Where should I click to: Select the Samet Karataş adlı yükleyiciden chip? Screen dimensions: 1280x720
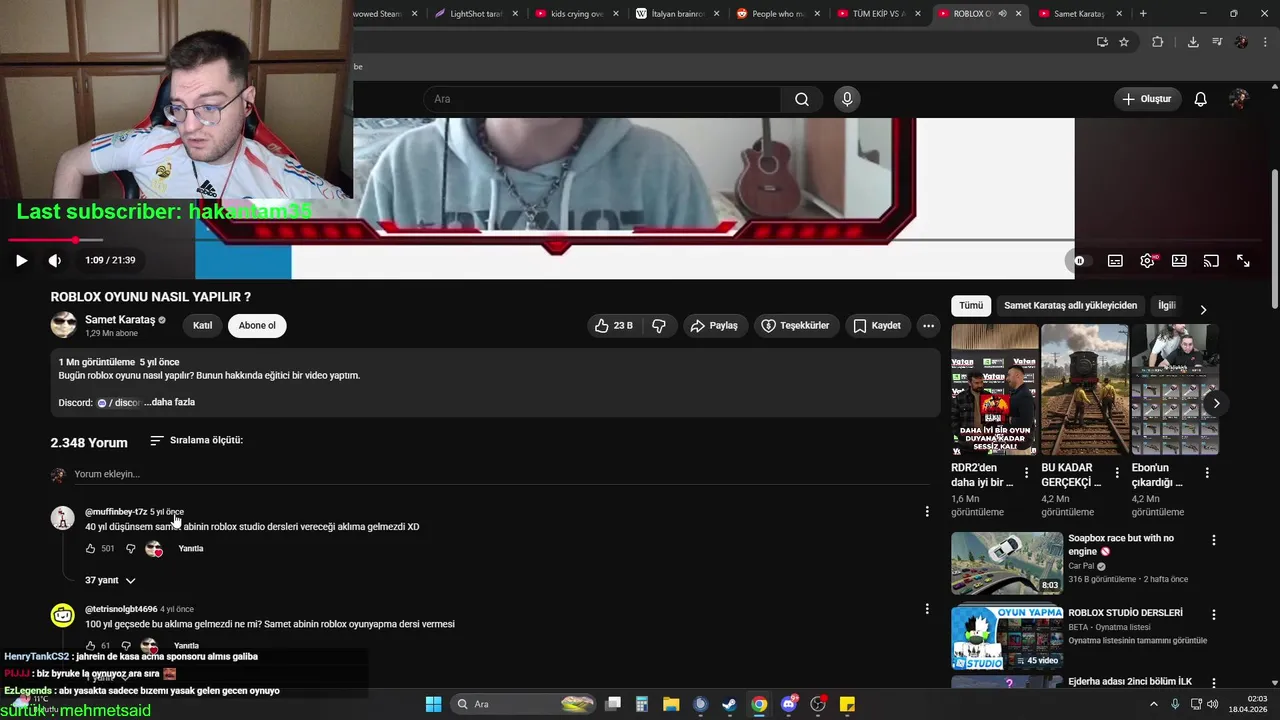[1070, 305]
